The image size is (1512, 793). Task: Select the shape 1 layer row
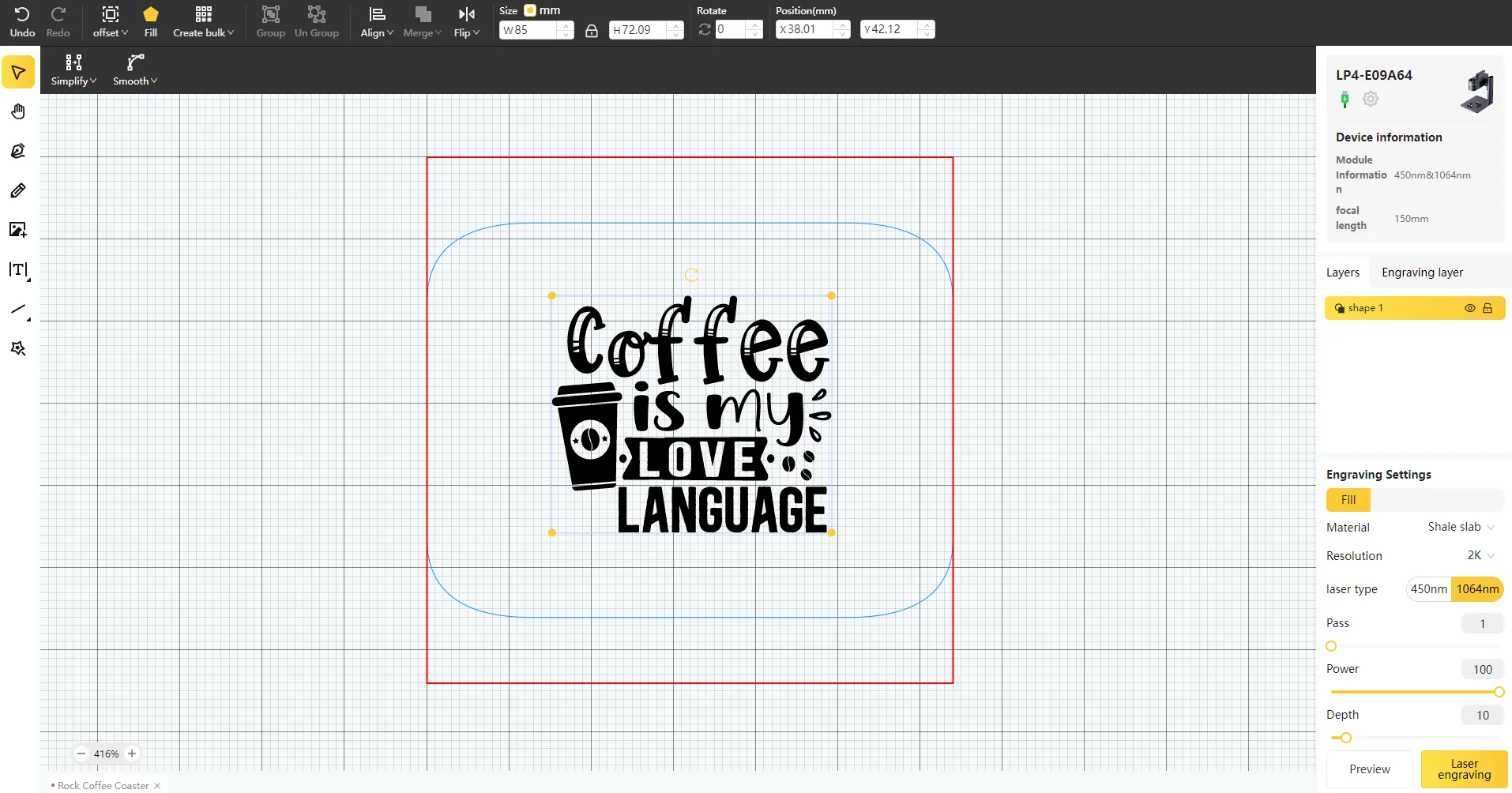pos(1415,308)
